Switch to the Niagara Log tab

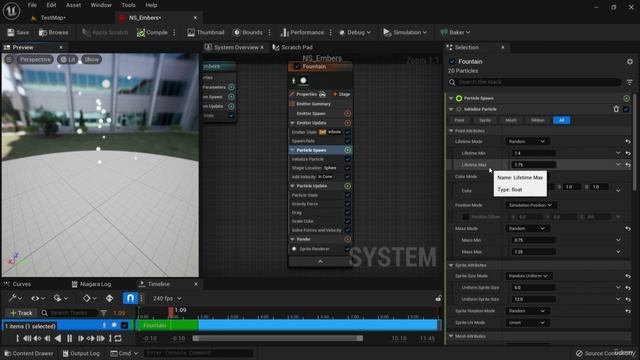coord(91,284)
